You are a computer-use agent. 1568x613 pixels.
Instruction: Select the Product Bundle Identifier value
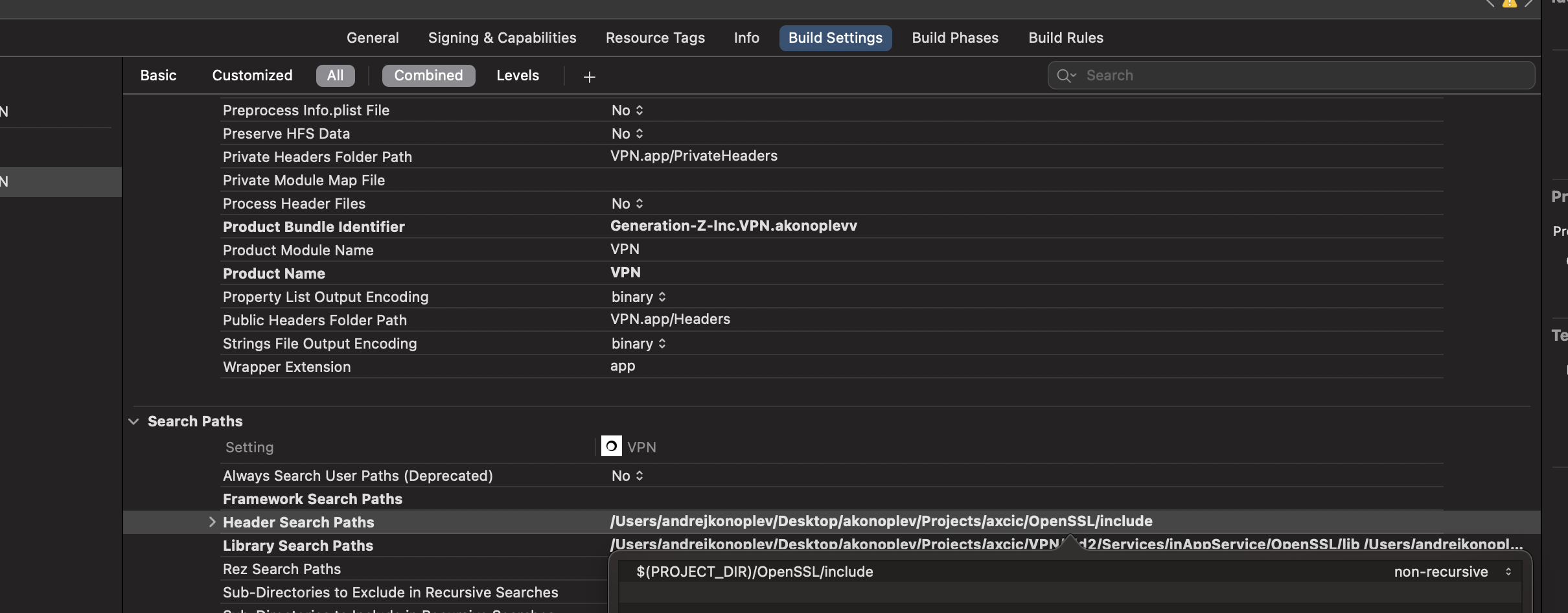point(733,226)
